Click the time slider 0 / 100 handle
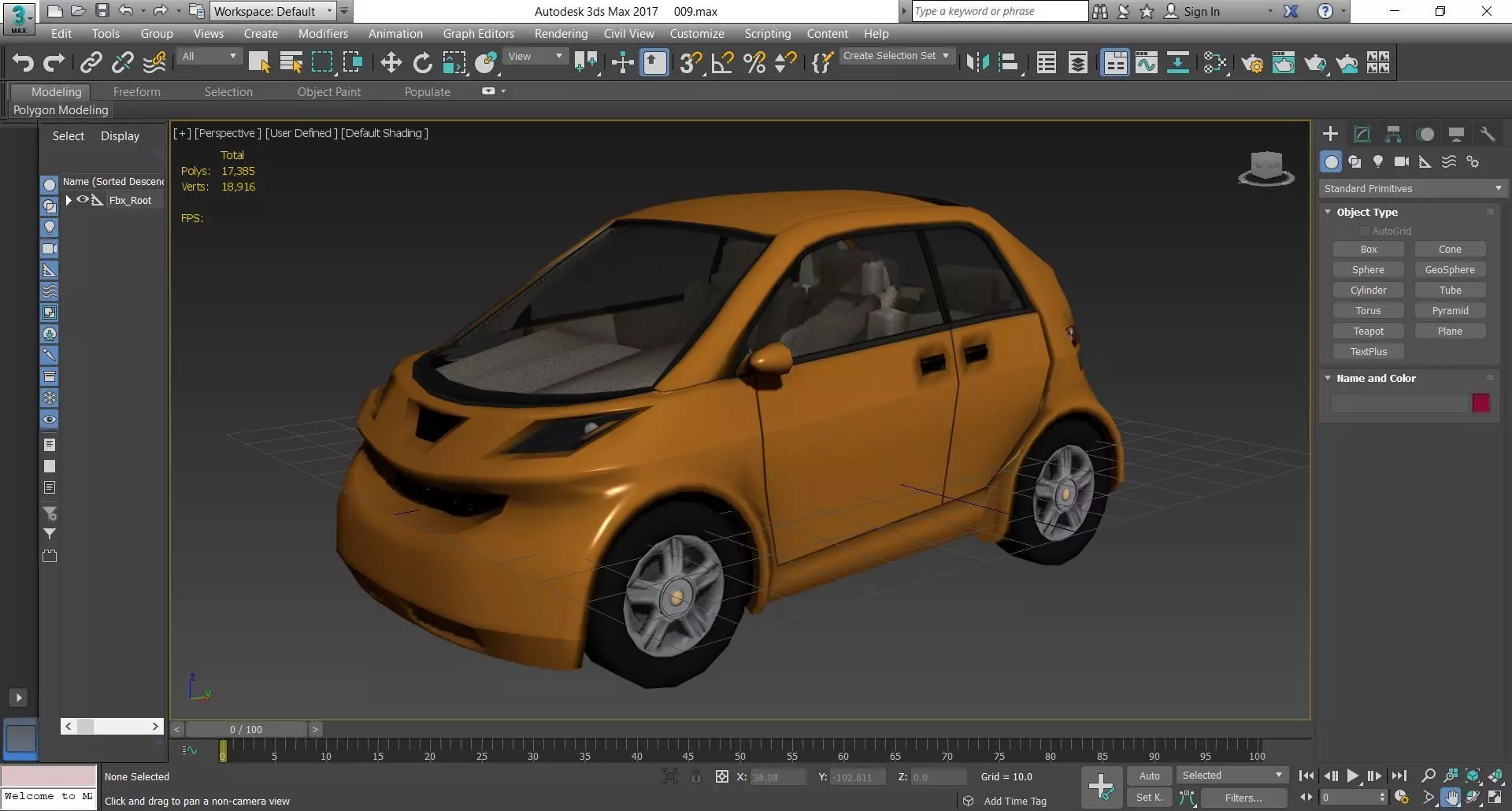 (246, 729)
